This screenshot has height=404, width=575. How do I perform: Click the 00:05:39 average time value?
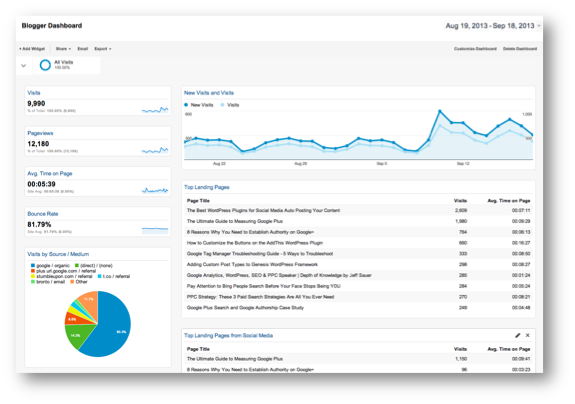pos(41,184)
